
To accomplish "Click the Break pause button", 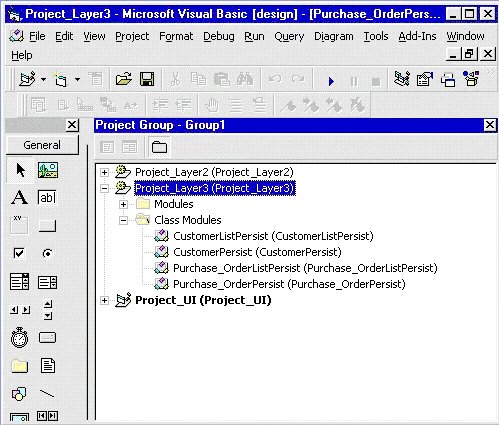I will pyautogui.click(x=354, y=81).
